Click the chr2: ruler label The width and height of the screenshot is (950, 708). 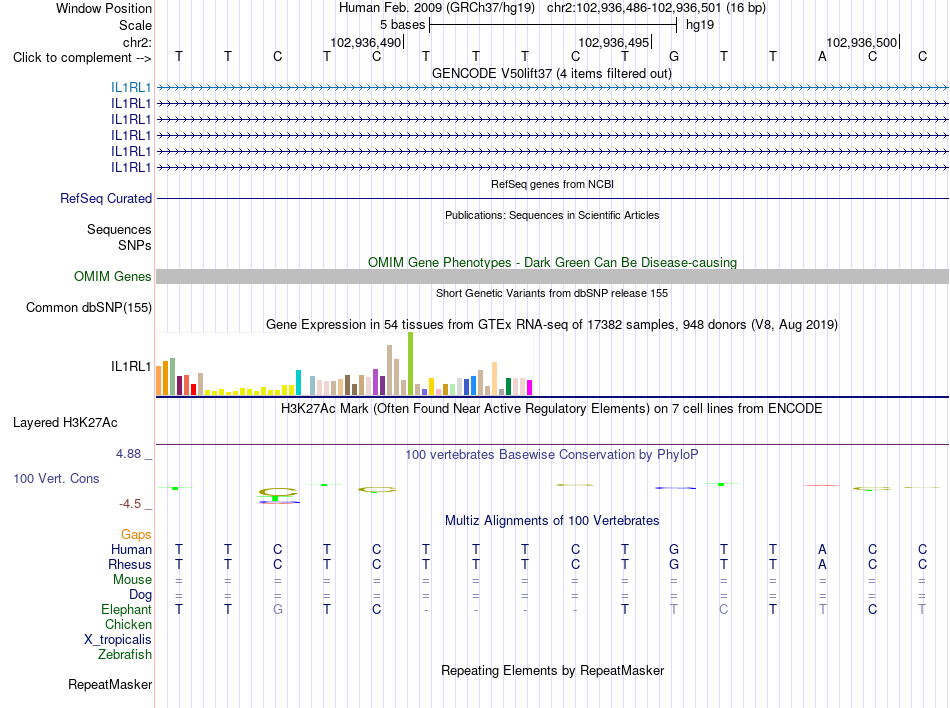pos(137,42)
